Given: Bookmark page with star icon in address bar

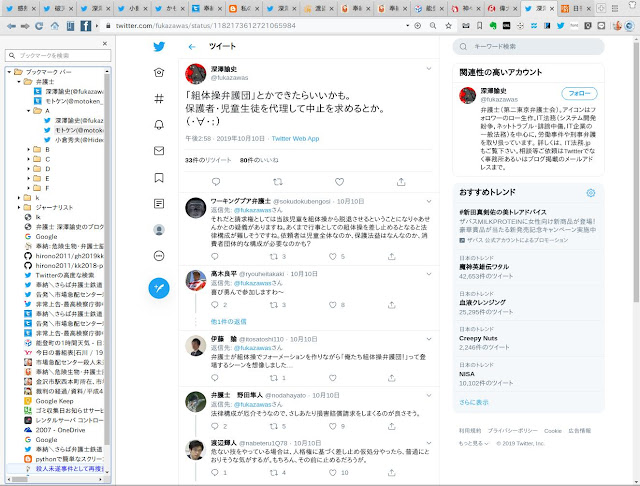Looking at the screenshot, I should (x=449, y=26).
